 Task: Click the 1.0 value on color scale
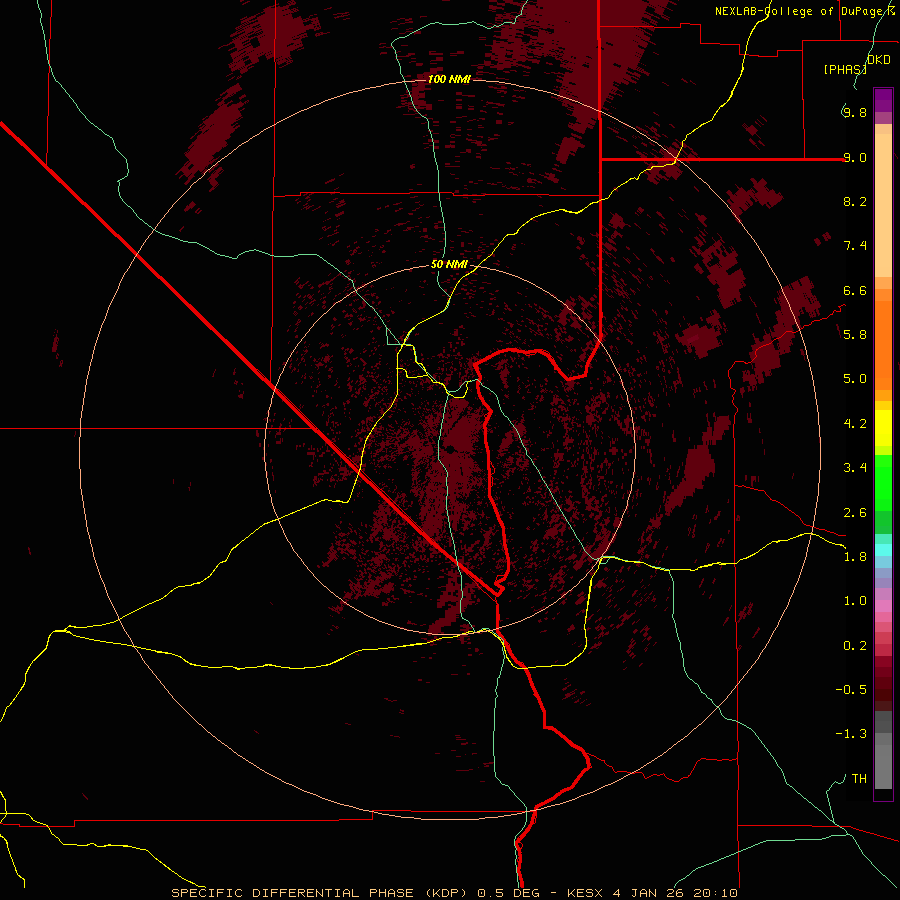tap(854, 600)
